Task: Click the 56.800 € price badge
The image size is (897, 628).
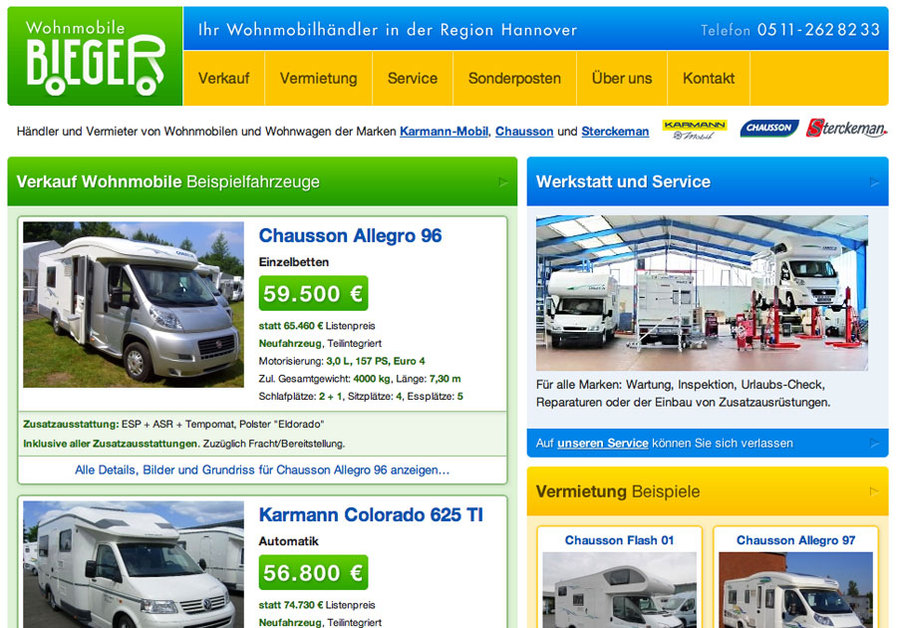Action: click(x=313, y=573)
